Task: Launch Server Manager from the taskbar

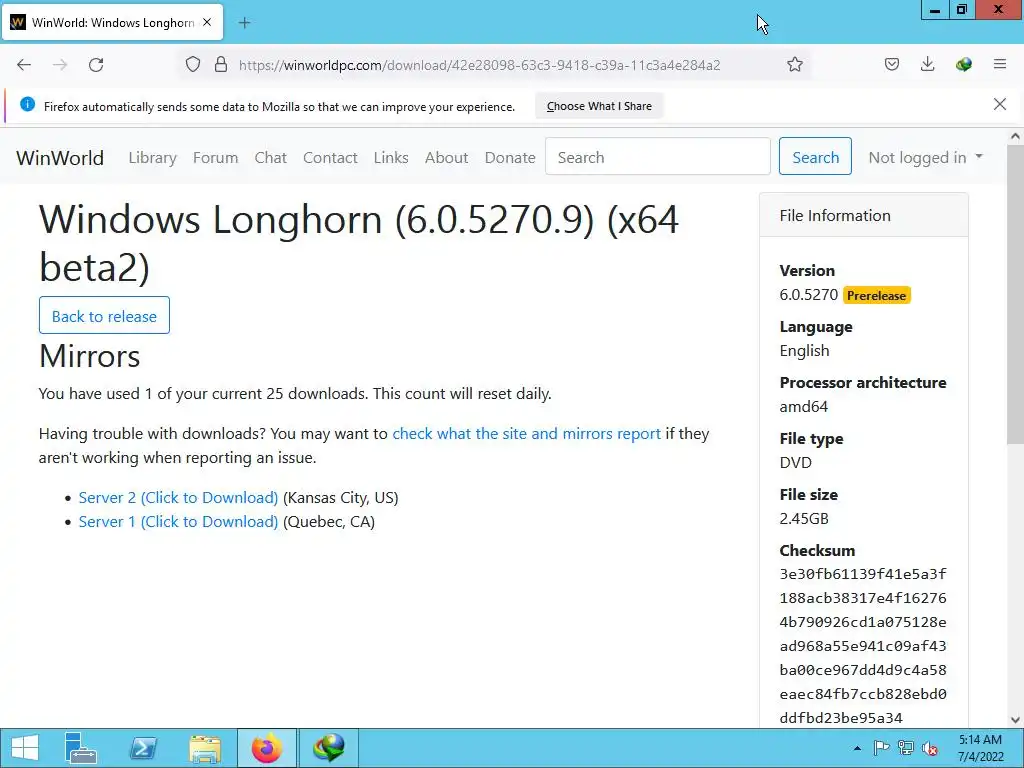Action: click(81, 748)
